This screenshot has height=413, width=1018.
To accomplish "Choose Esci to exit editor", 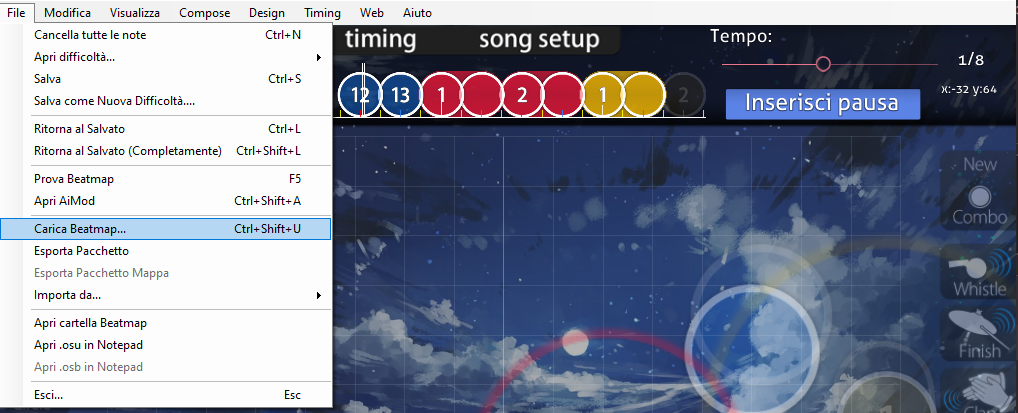I will (166, 395).
